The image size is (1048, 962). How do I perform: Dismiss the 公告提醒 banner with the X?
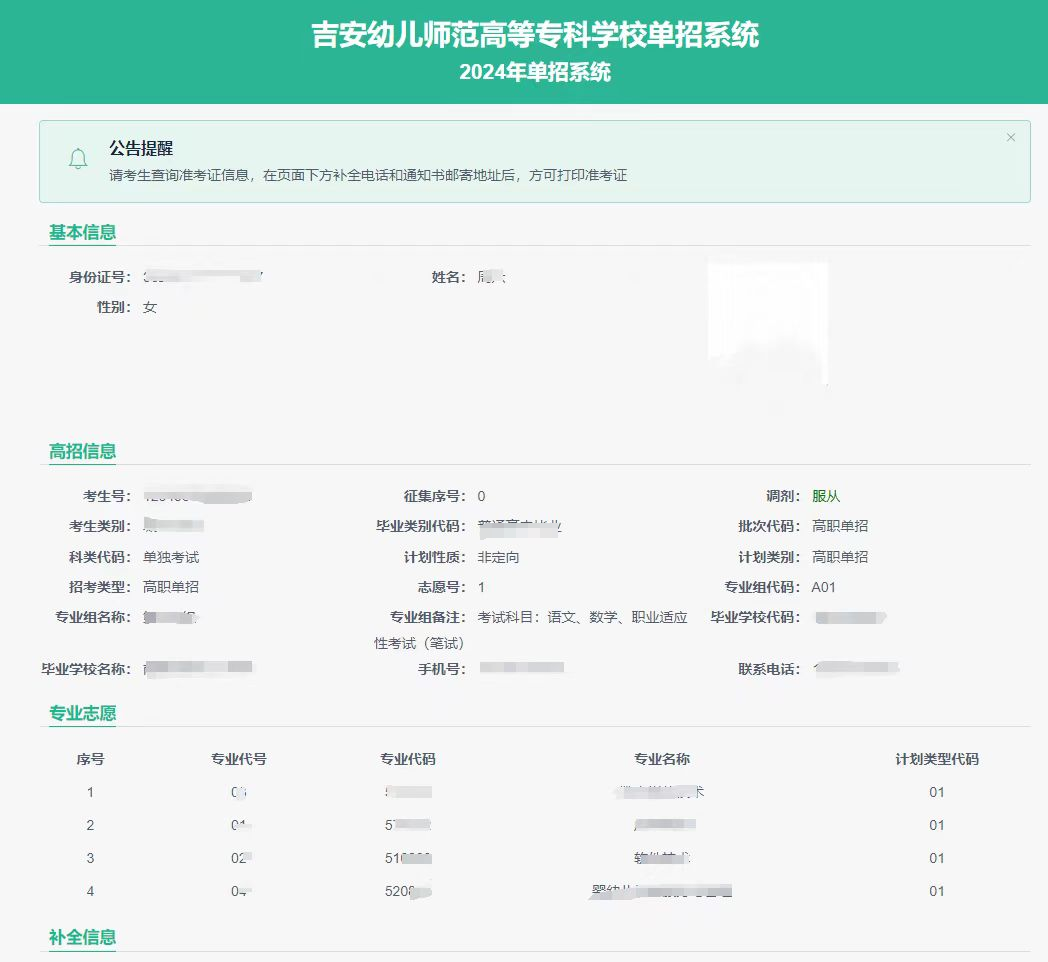pyautogui.click(x=1010, y=137)
